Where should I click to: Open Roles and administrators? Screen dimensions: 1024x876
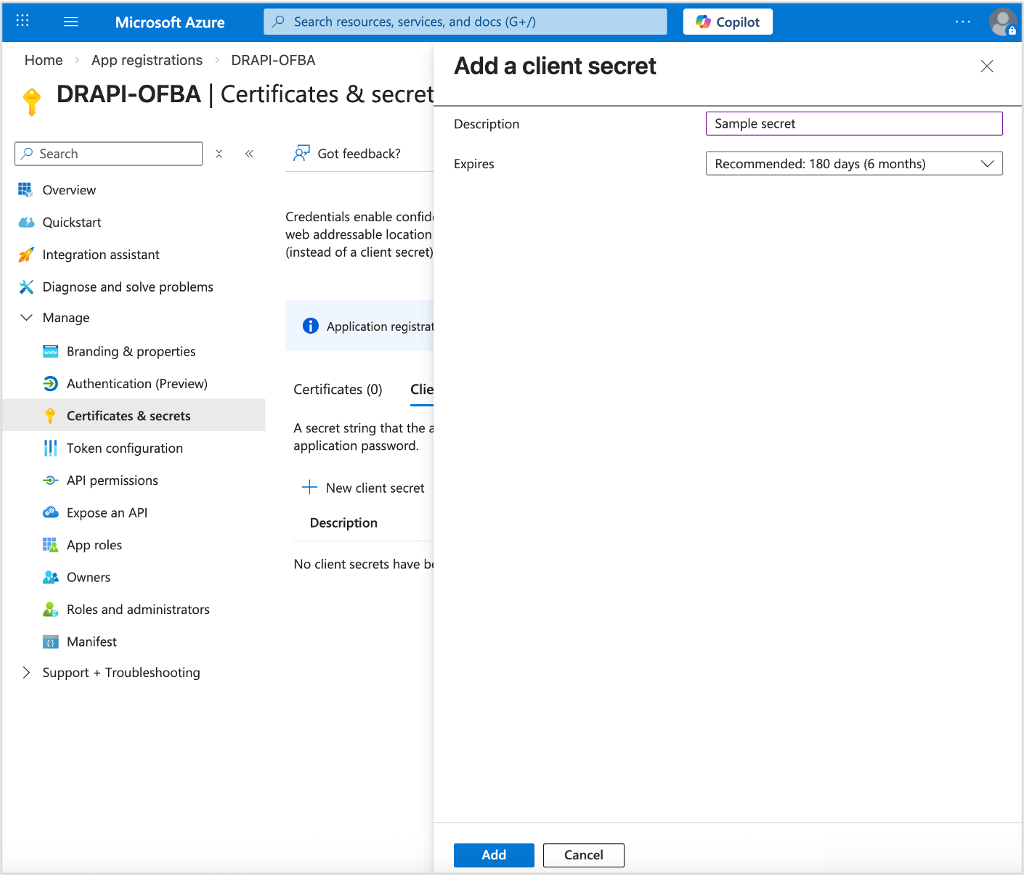click(138, 609)
